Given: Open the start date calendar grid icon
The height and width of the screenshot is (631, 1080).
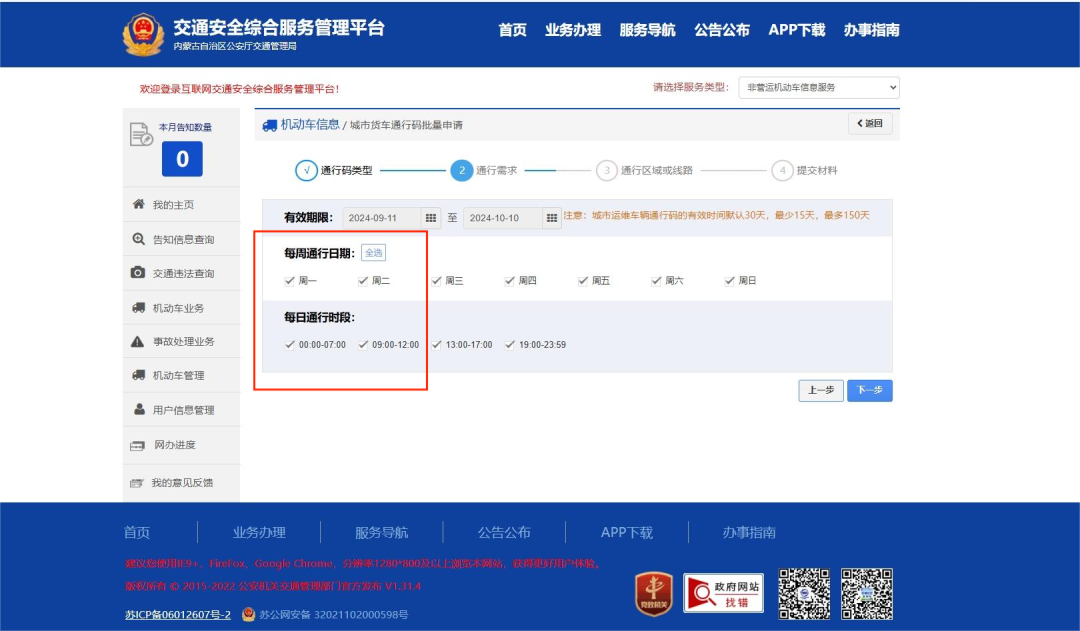Looking at the screenshot, I should (431, 218).
